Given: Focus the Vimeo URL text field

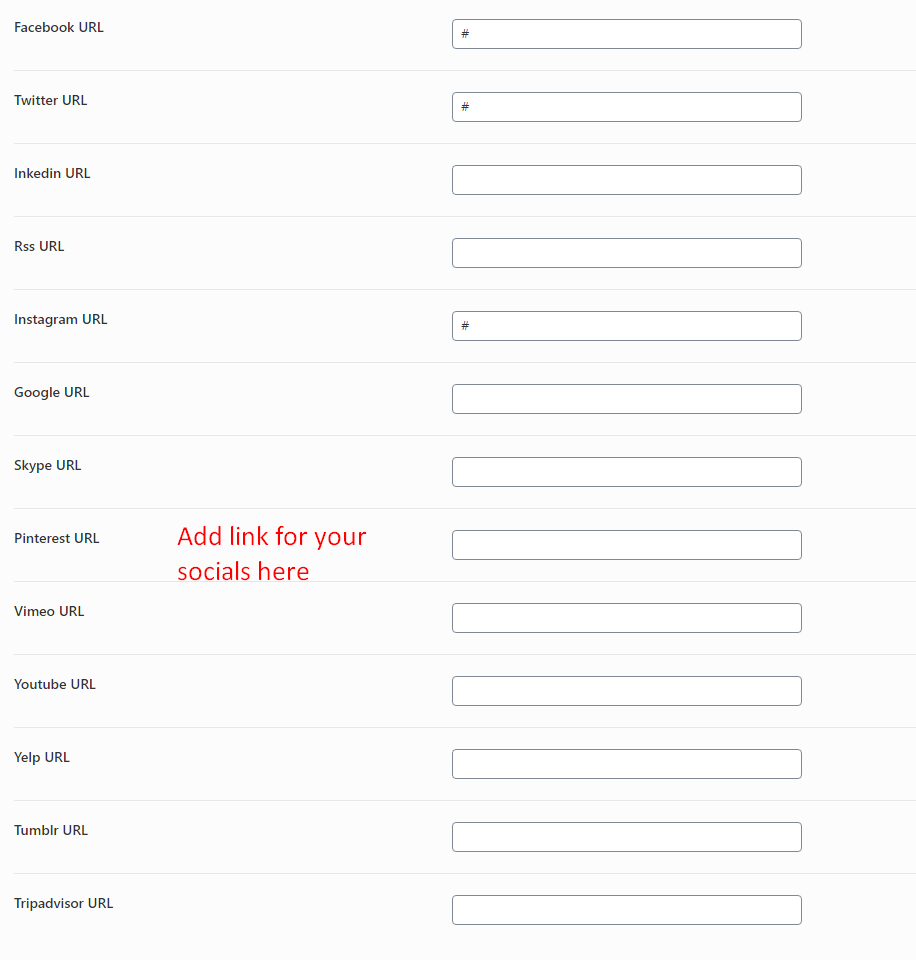Looking at the screenshot, I should (626, 618).
